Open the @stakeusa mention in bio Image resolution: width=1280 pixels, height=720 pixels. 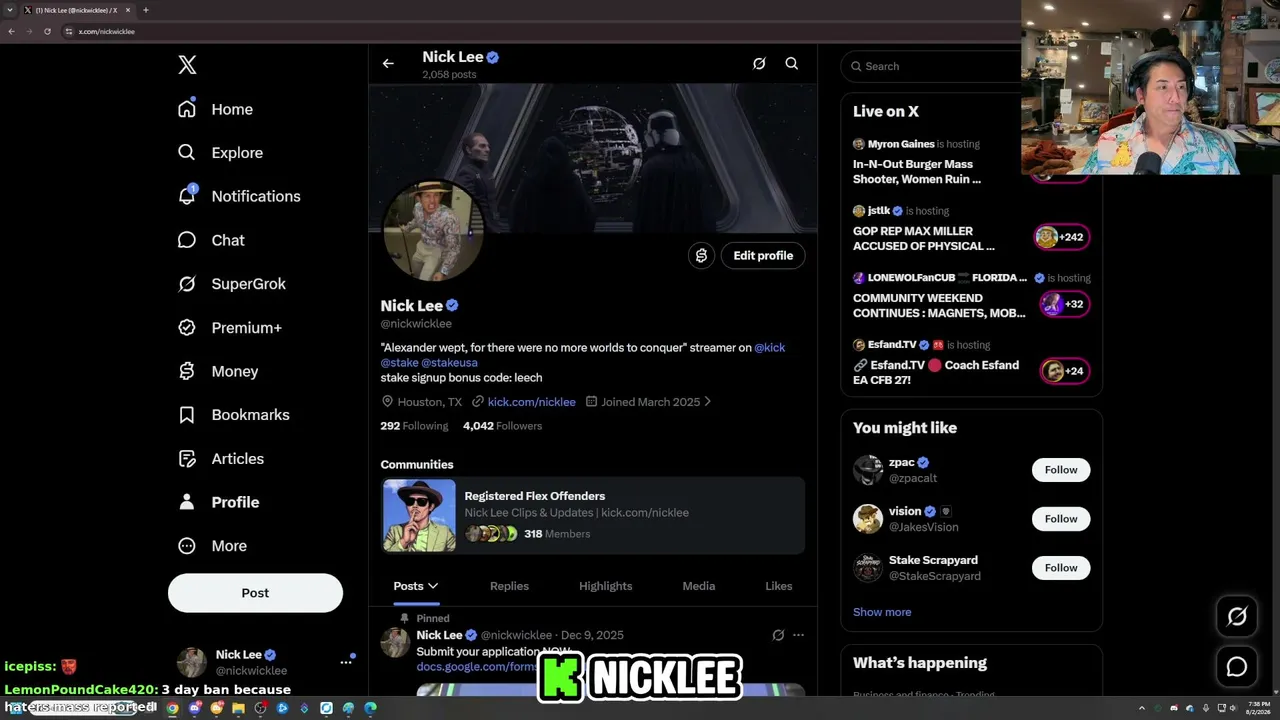coord(449,363)
